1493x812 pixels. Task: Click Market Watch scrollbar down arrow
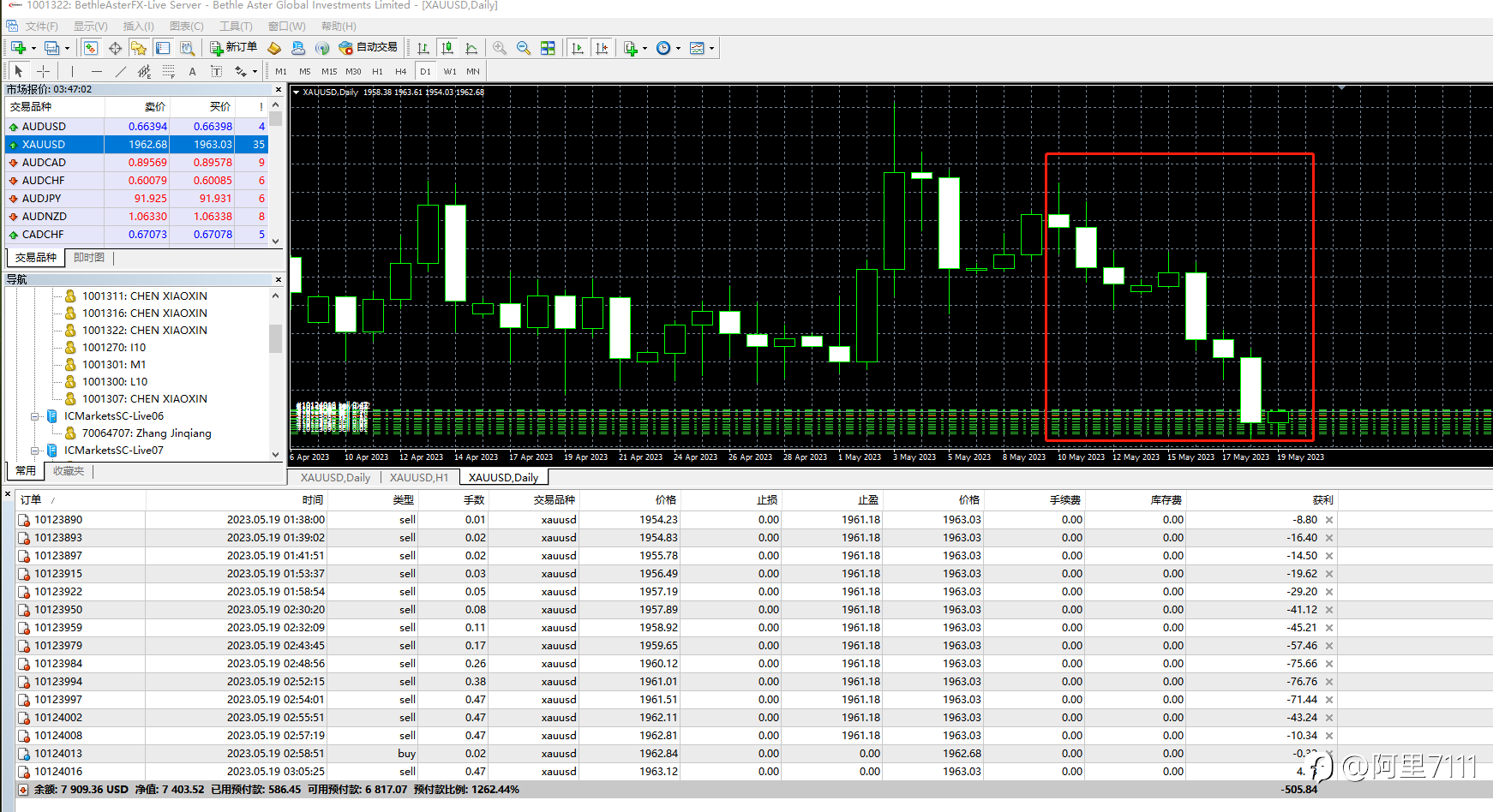275,241
